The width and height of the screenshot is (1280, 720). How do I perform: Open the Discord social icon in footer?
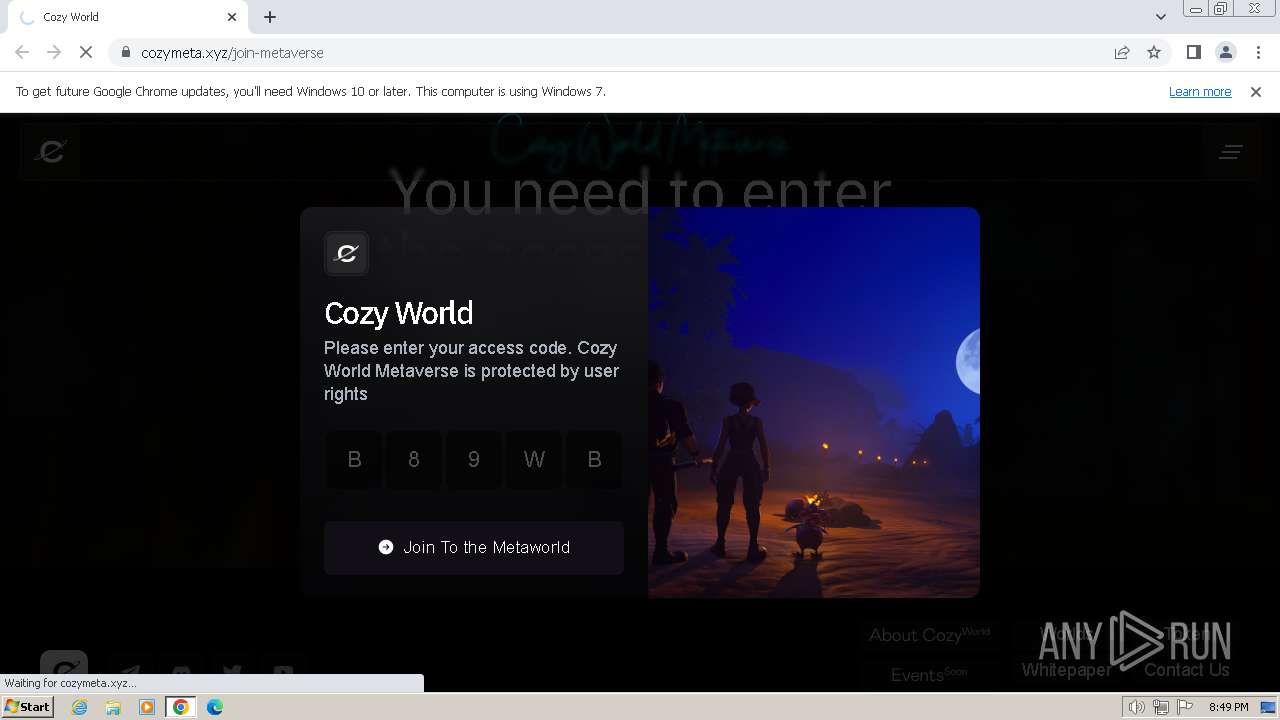point(181,673)
